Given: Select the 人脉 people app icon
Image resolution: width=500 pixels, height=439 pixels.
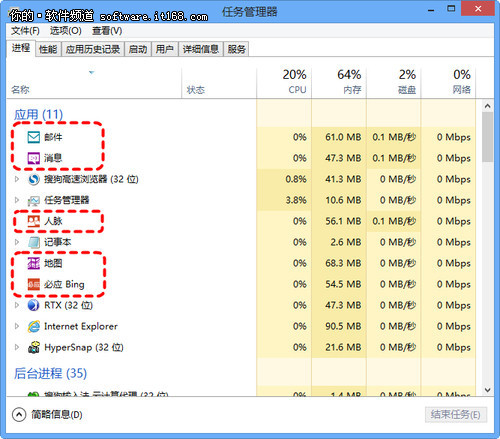Looking at the screenshot, I should [x=34, y=221].
